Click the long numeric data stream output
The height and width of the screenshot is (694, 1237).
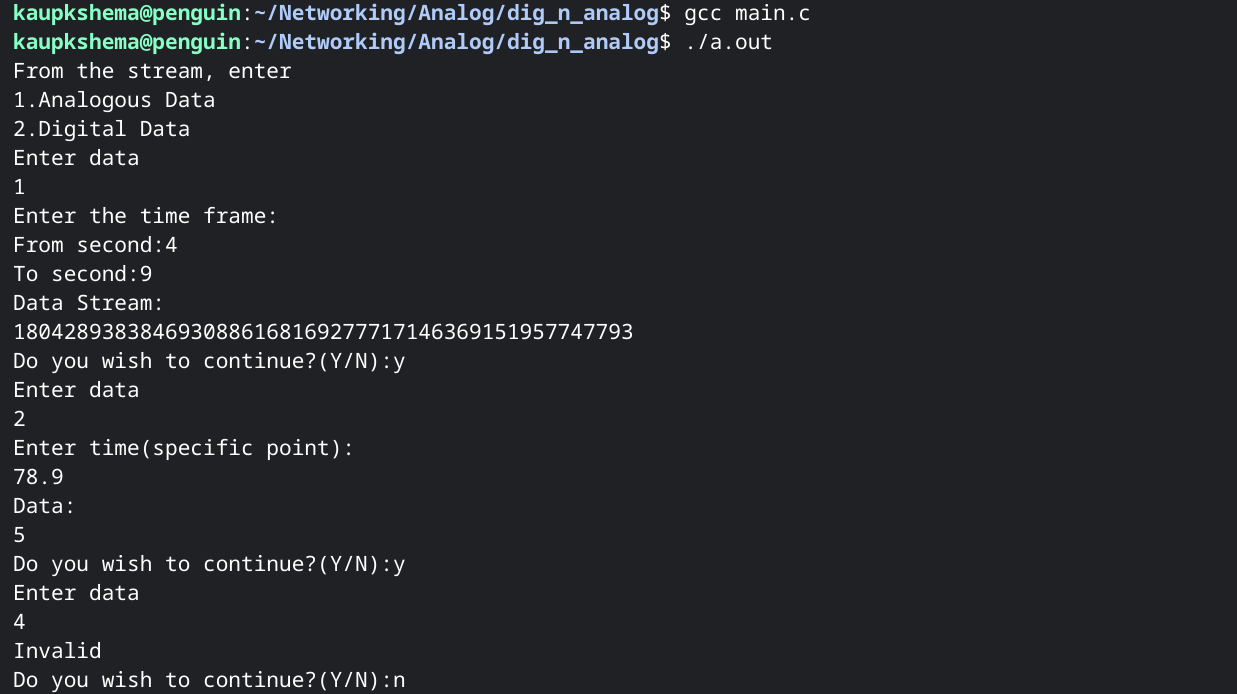click(x=323, y=332)
